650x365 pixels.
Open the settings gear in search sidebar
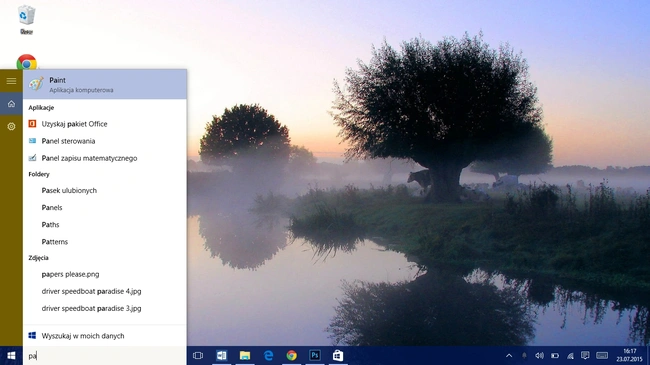click(11, 127)
